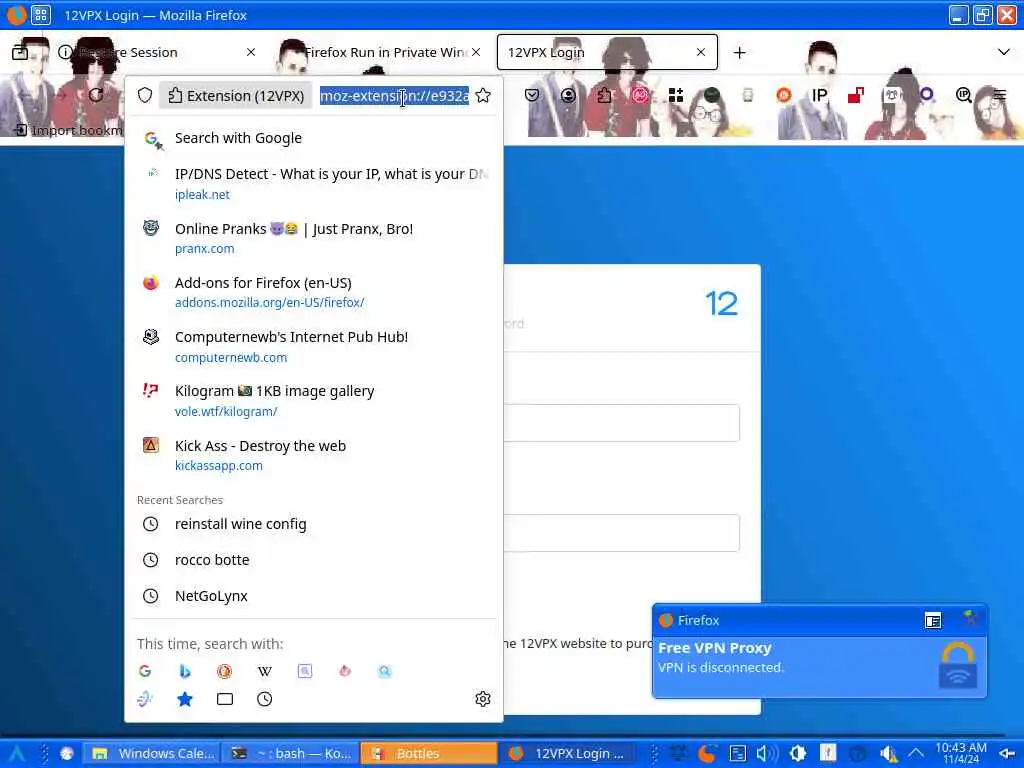Show hidden tray icons arrow

click(x=916, y=754)
